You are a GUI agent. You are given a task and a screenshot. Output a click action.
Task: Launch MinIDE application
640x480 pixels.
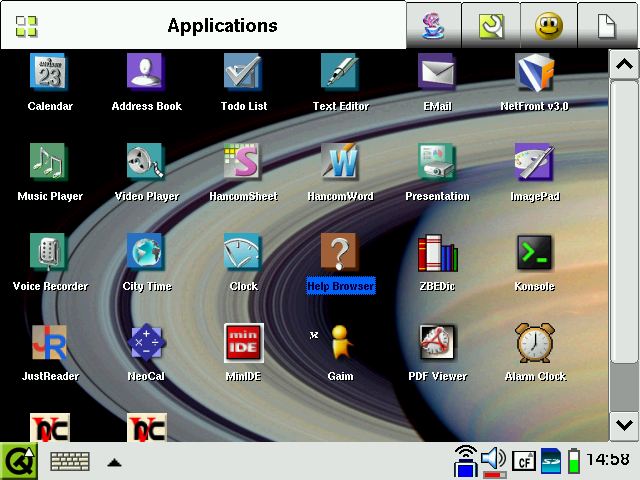[x=243, y=342]
